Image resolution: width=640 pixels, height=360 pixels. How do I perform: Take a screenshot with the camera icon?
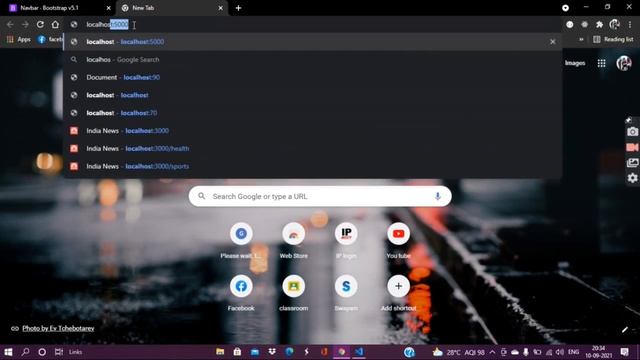[632, 131]
